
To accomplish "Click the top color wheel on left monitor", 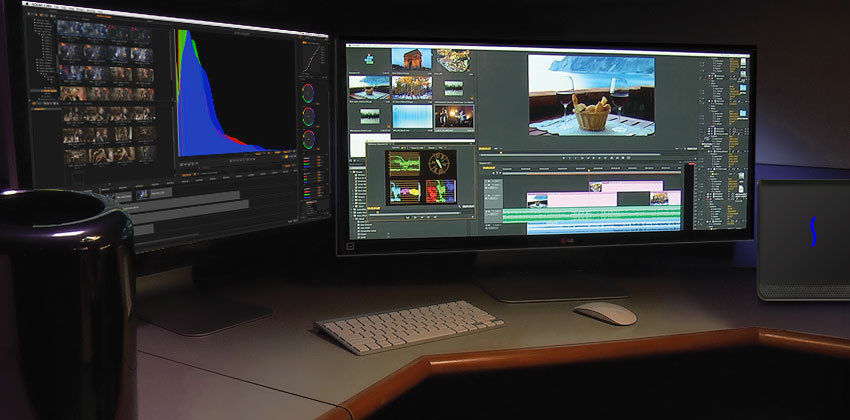I will coord(308,93).
